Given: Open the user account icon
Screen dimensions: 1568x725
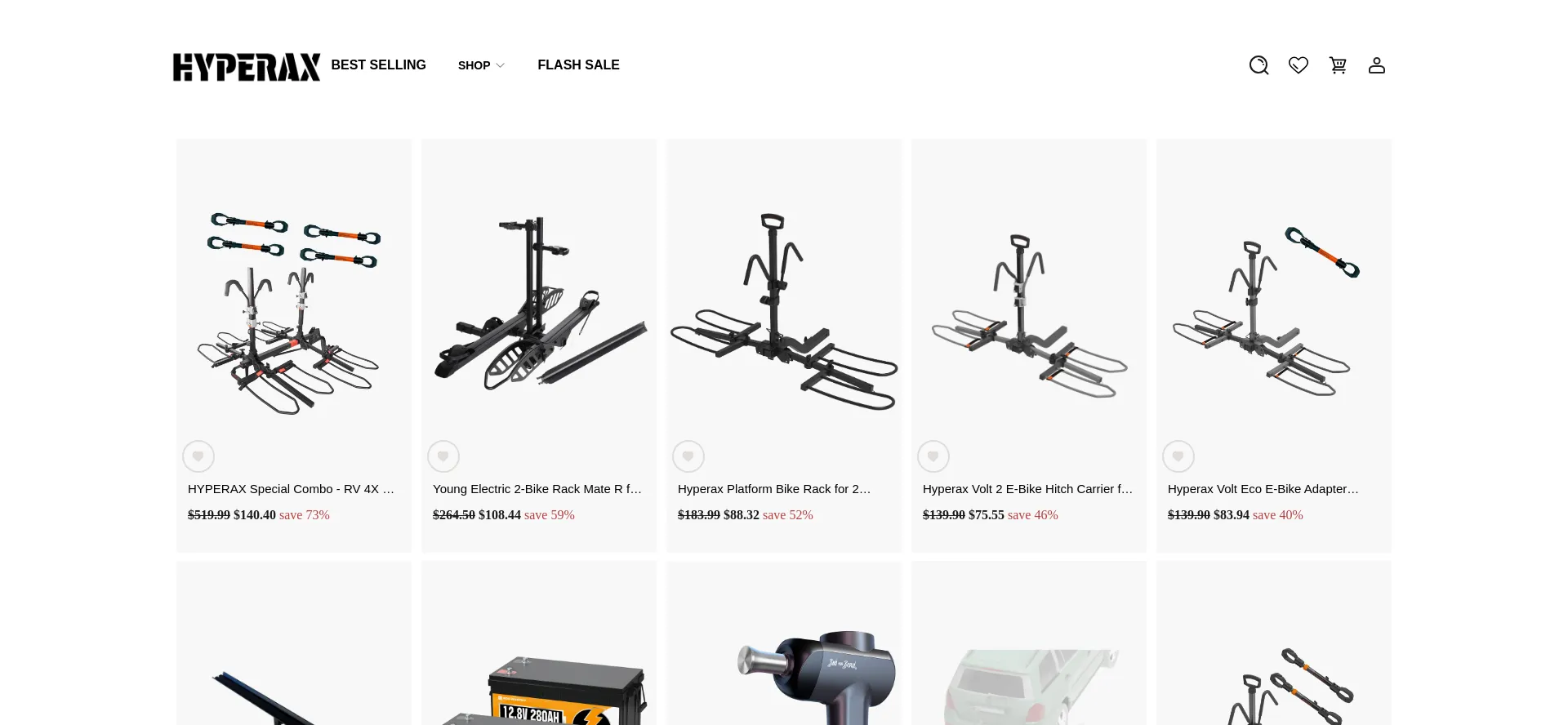Looking at the screenshot, I should [1377, 65].
